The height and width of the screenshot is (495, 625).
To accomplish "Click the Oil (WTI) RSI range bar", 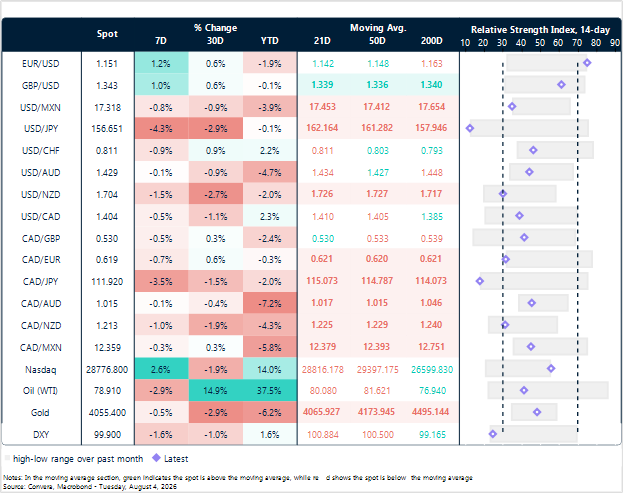I will 549,391.
